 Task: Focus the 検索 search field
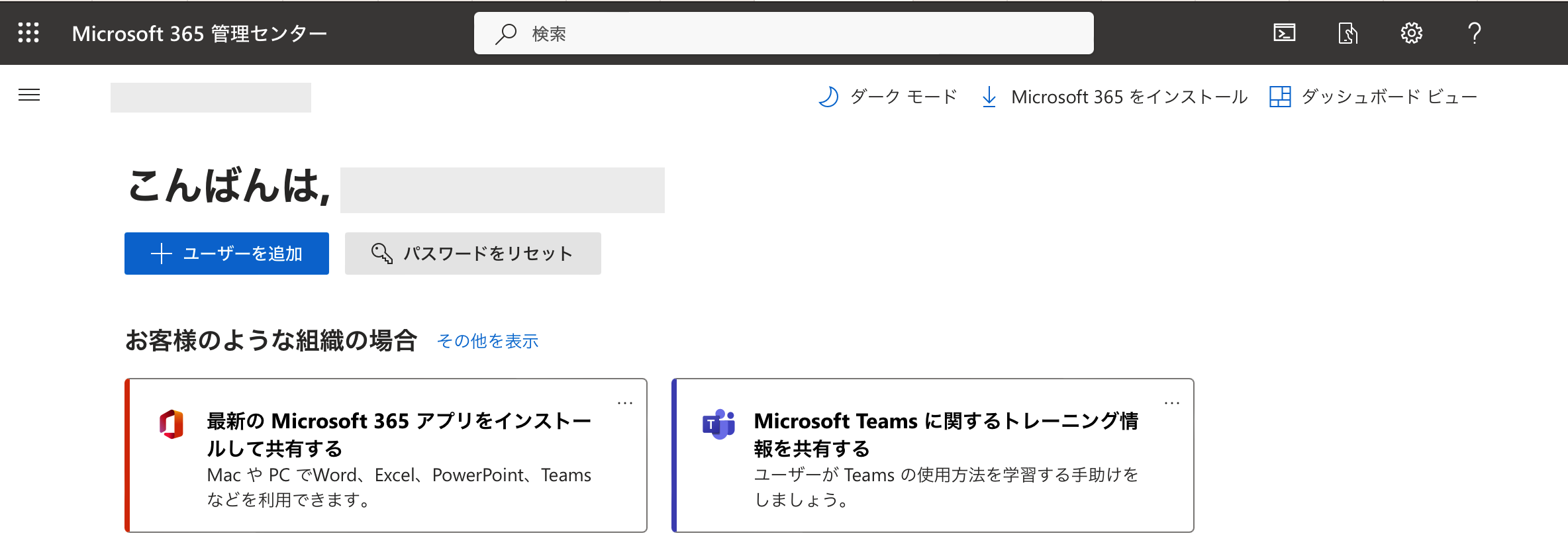click(783, 33)
